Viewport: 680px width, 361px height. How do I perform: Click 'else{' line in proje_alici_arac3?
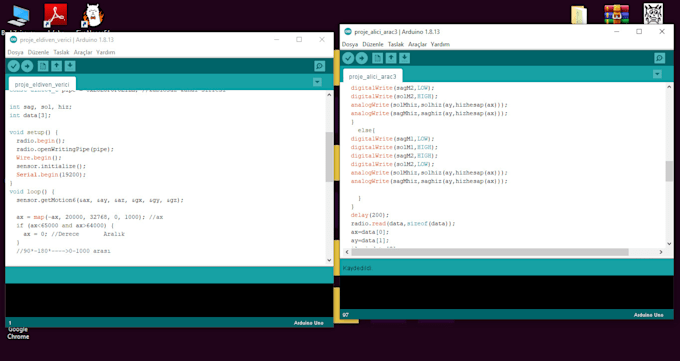coord(366,130)
